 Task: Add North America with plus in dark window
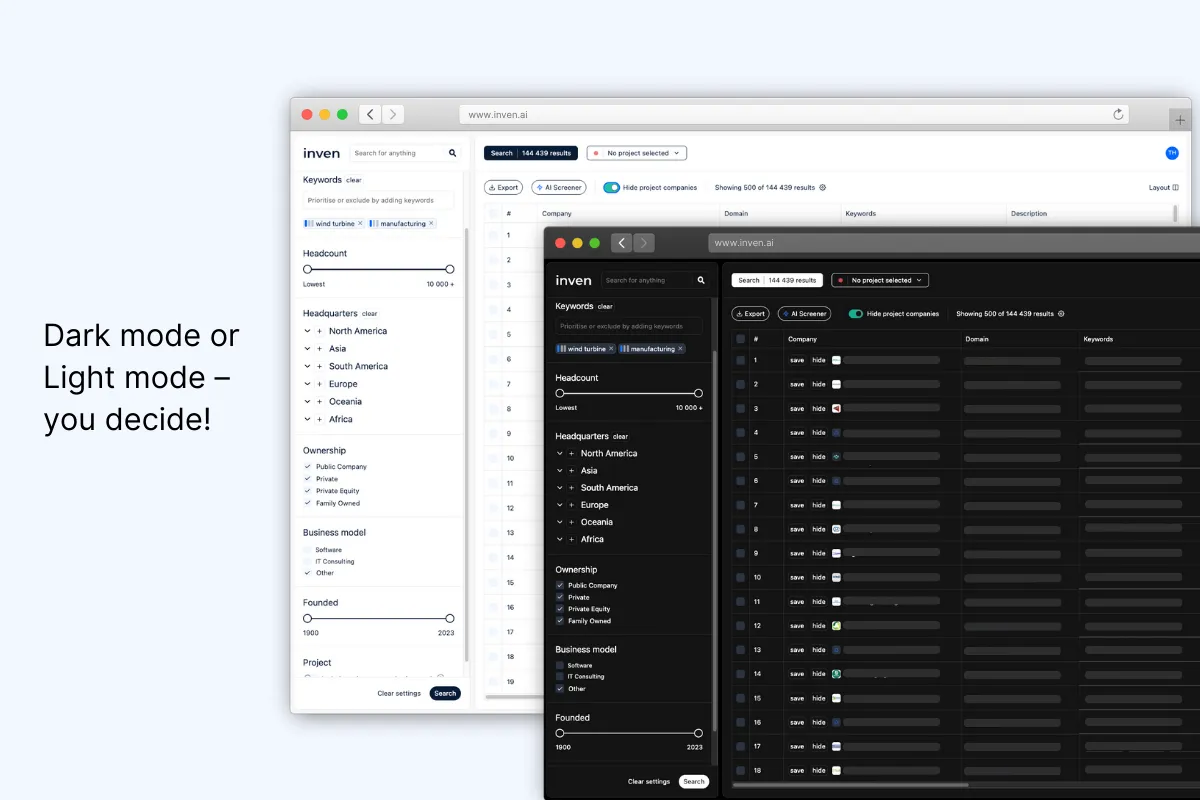[x=571, y=454]
